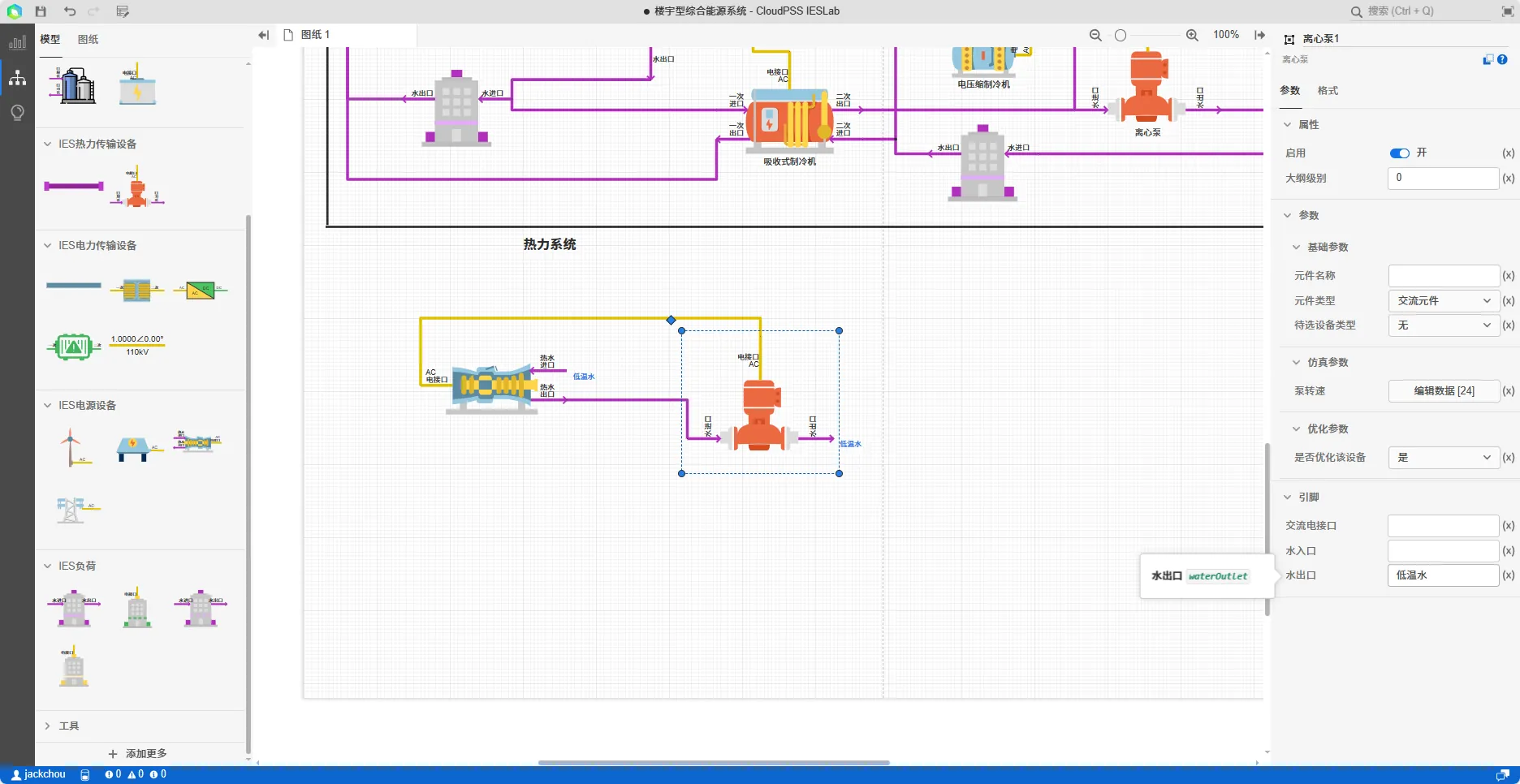Switch to the 格式 tab

(1328, 91)
